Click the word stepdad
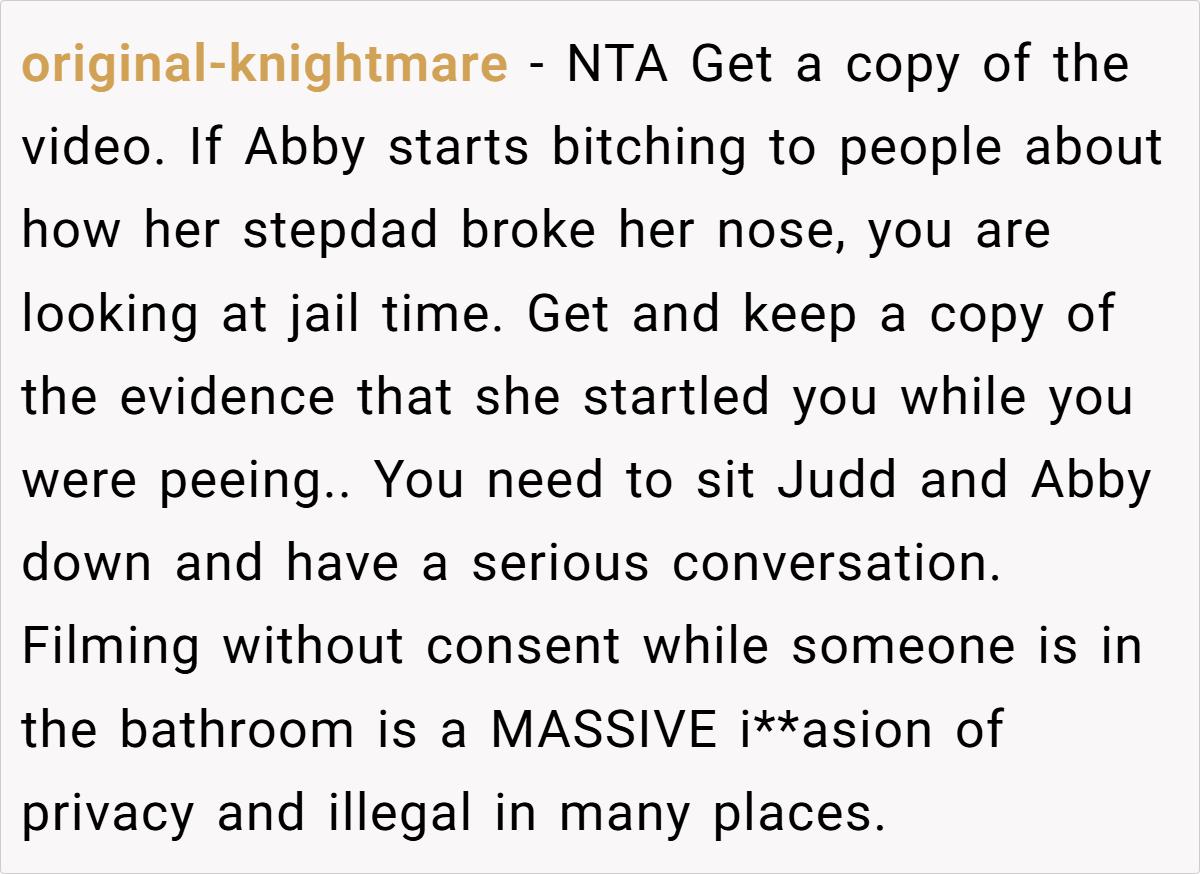 tap(340, 233)
